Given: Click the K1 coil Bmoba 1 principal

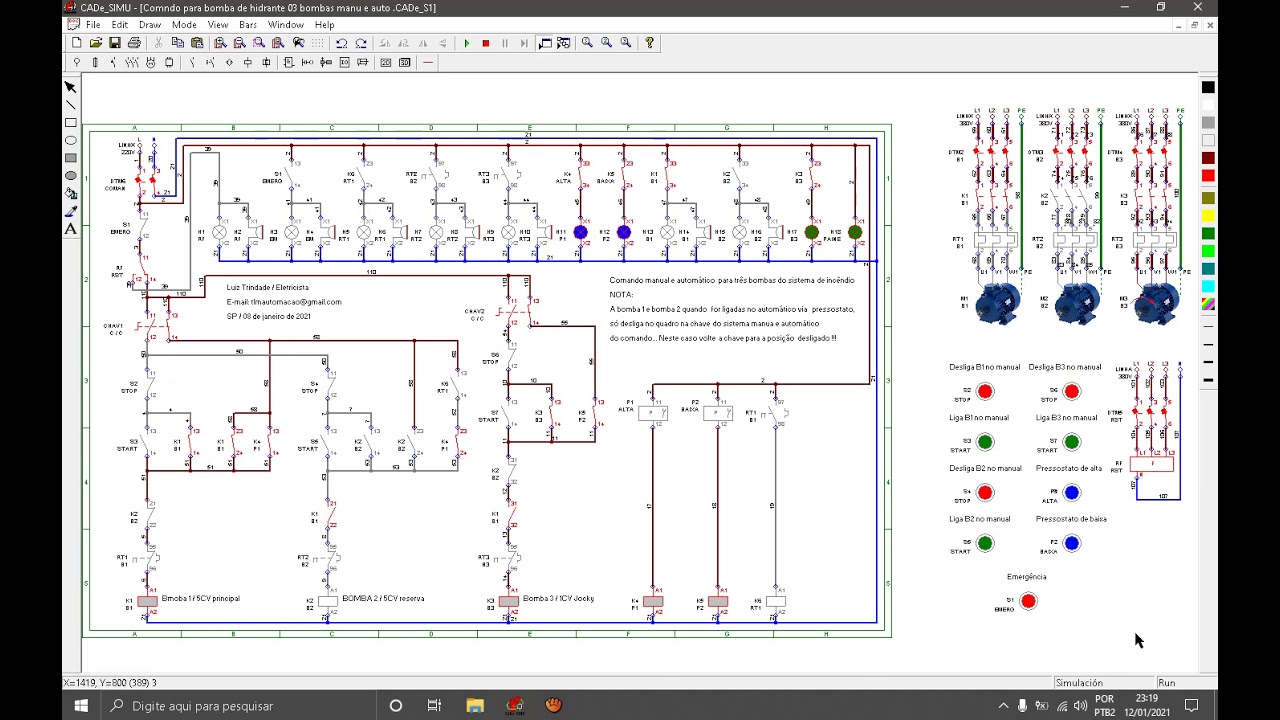Looking at the screenshot, I should (x=147, y=602).
